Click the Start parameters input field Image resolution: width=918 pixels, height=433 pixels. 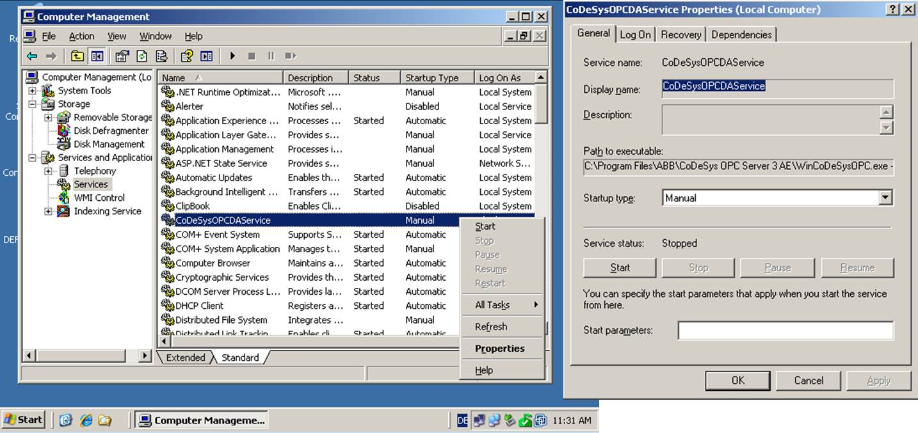tap(786, 331)
